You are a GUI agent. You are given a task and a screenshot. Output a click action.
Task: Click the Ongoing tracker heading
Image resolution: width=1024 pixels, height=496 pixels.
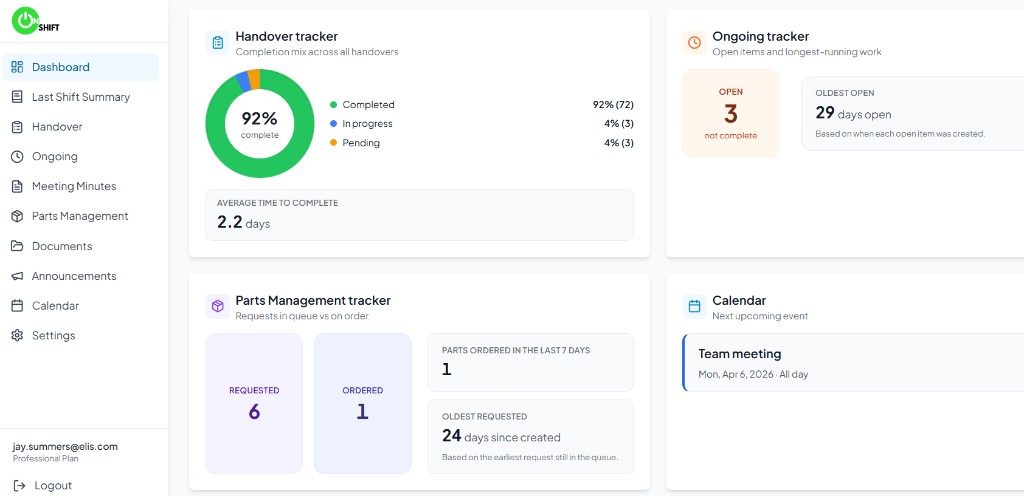coord(761,37)
